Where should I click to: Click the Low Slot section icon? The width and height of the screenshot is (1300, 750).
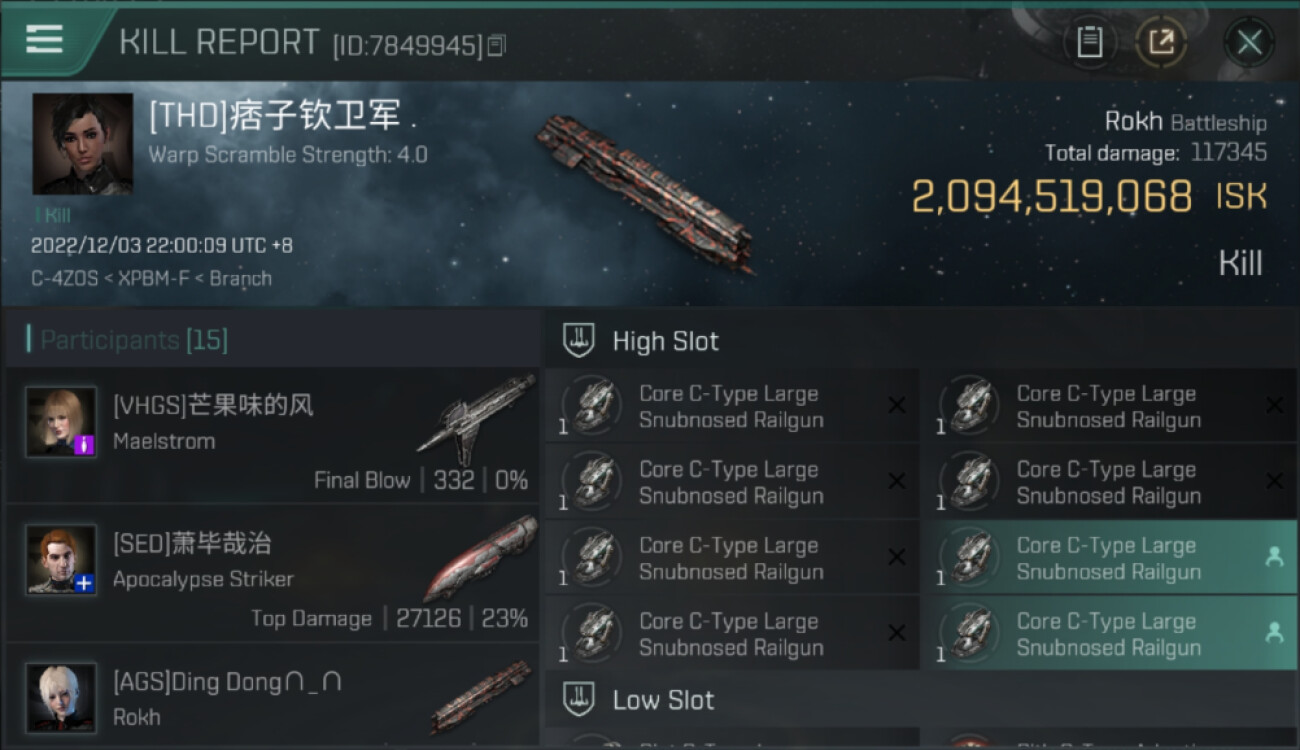(579, 700)
